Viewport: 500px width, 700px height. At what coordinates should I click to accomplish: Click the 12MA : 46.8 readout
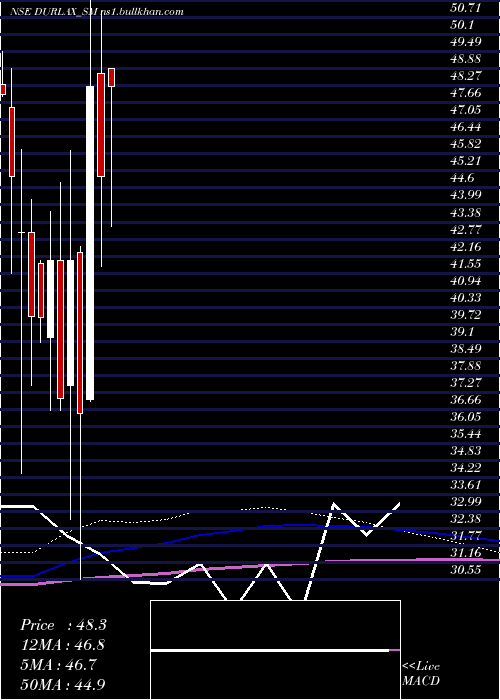coord(63,645)
